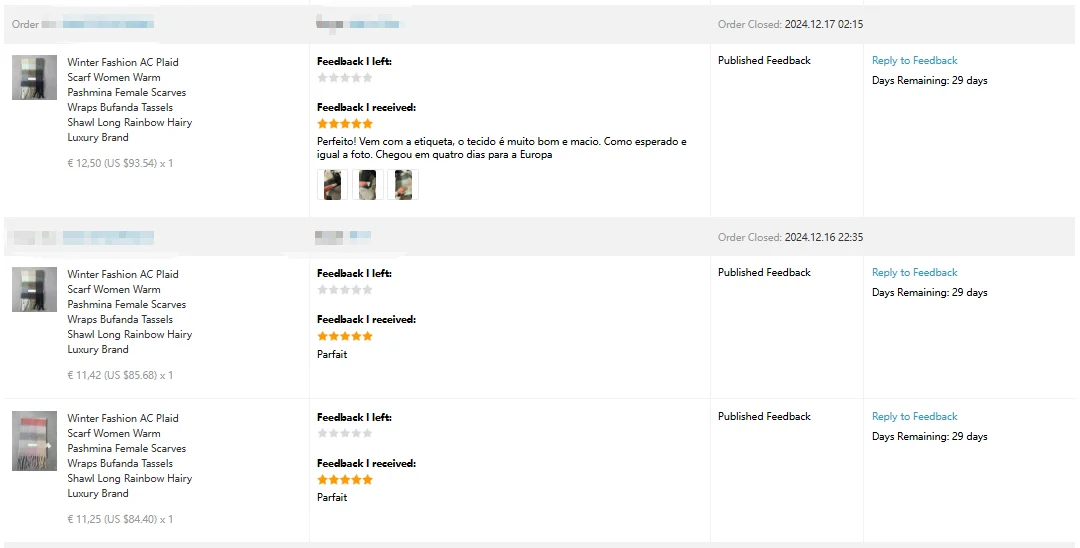
Task: Click scarf thumbnail for the €11,42 item
Action: click(34, 289)
